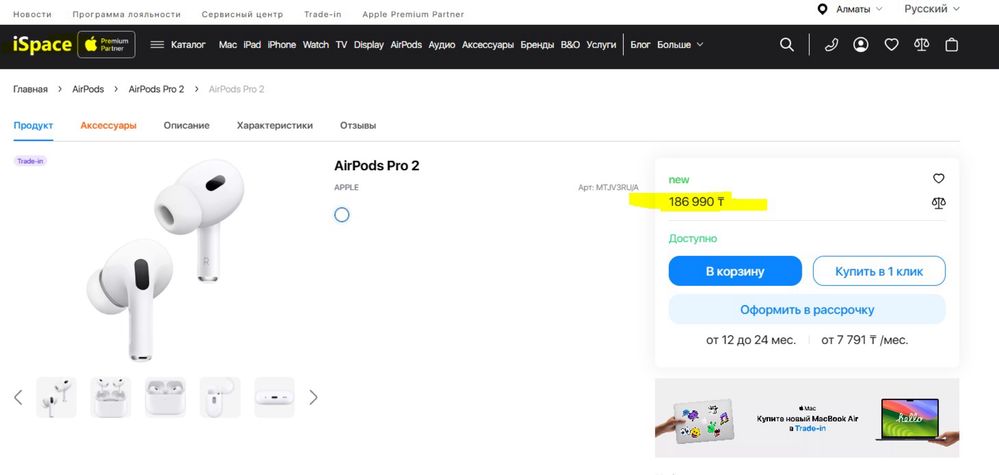999x475 pixels.
Task: Select third thumbnail of case front
Action: (165, 397)
